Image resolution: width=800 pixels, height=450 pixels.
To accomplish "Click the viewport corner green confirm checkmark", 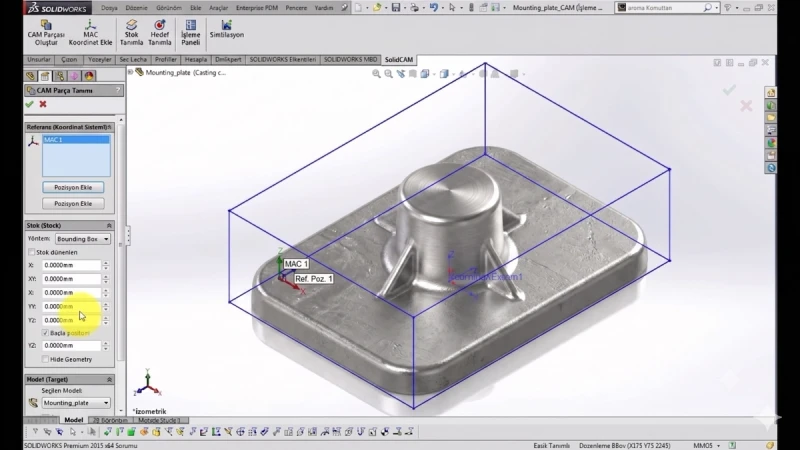I will pos(730,90).
